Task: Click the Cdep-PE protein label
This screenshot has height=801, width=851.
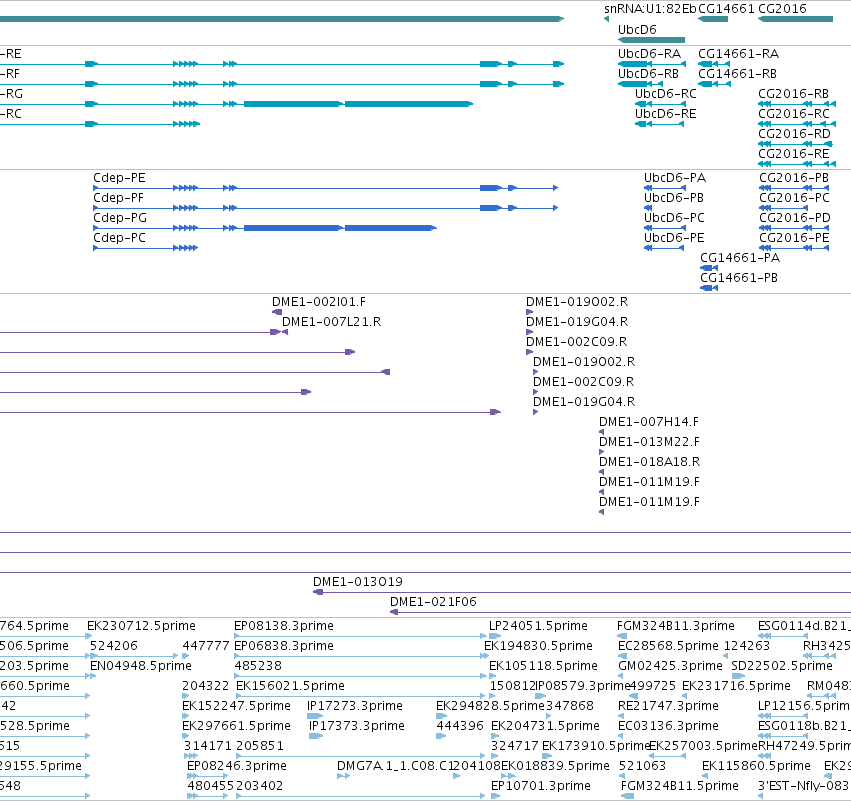Action: pos(119,178)
